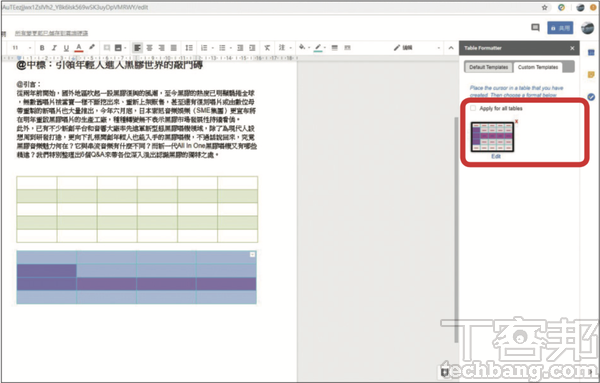Click the blue Share button
The width and height of the screenshot is (600, 383).
coord(560,28)
